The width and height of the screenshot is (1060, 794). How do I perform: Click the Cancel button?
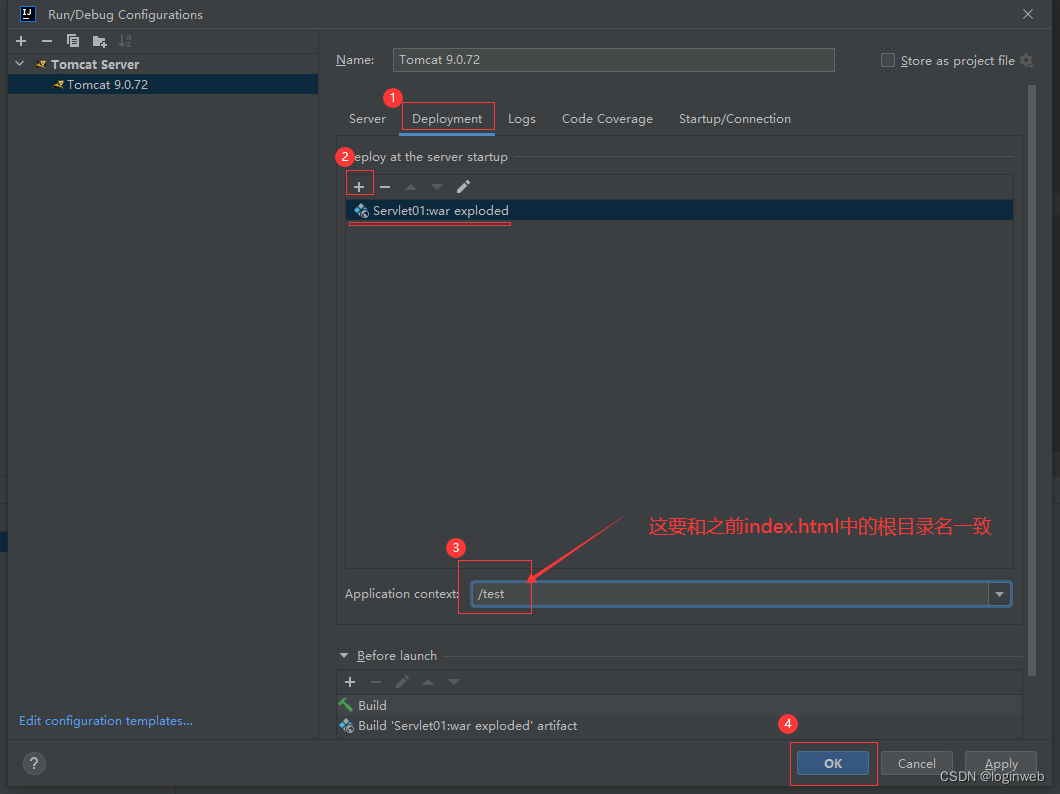click(917, 763)
